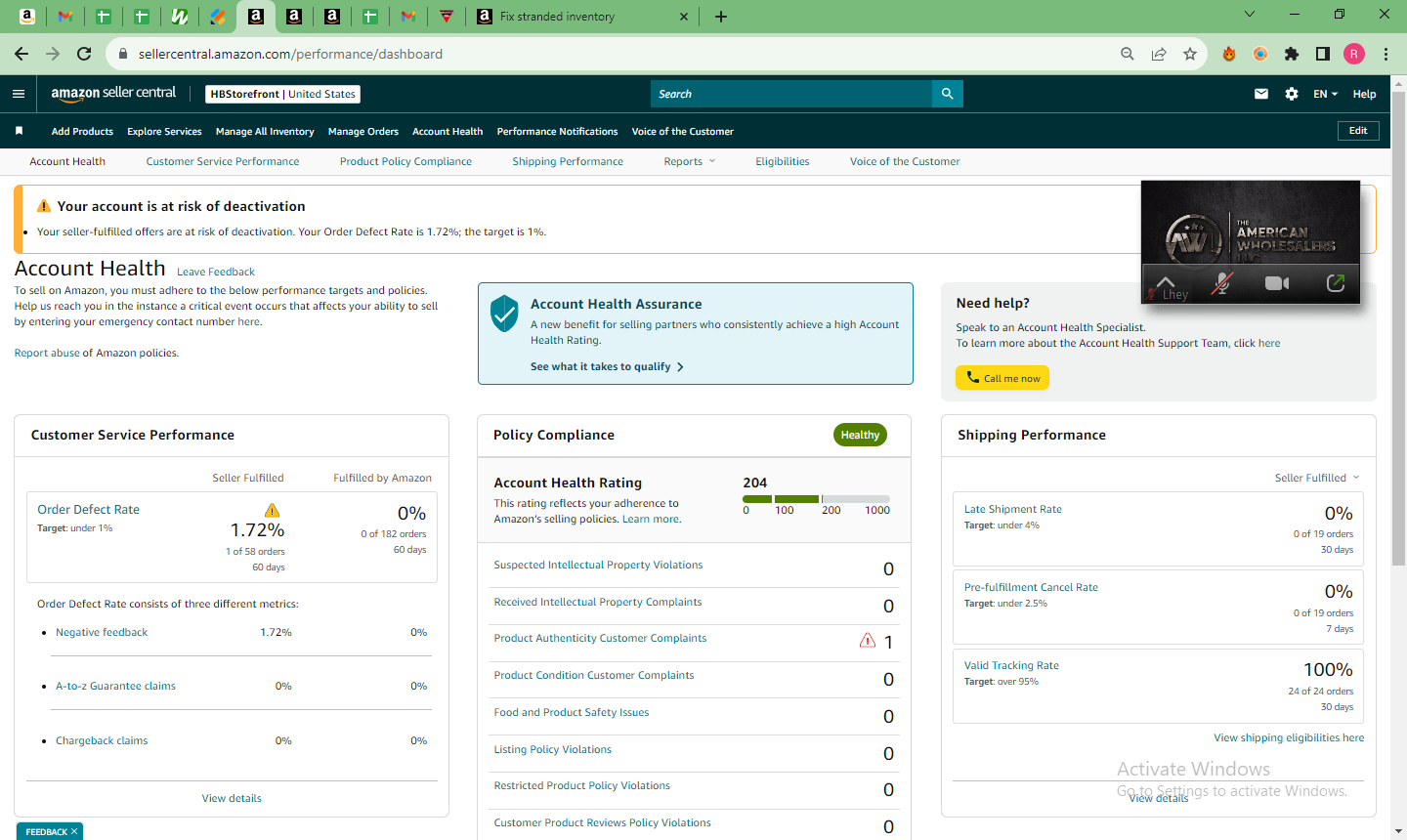Select the Fix stranded inventory browser tab

pyautogui.click(x=581, y=17)
